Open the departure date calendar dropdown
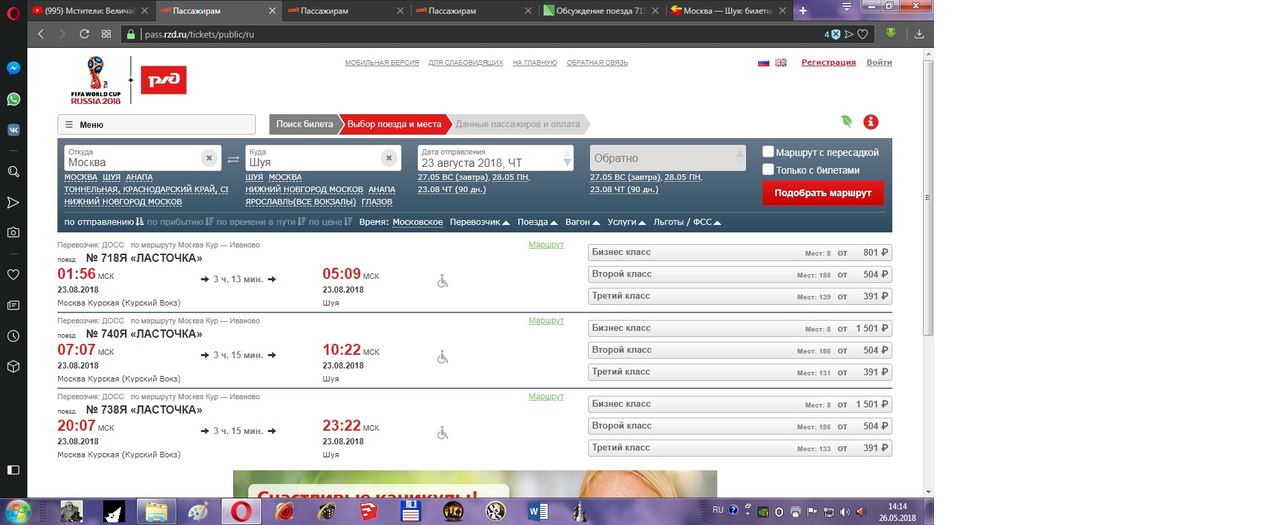The height and width of the screenshot is (525, 1280). 568,160
